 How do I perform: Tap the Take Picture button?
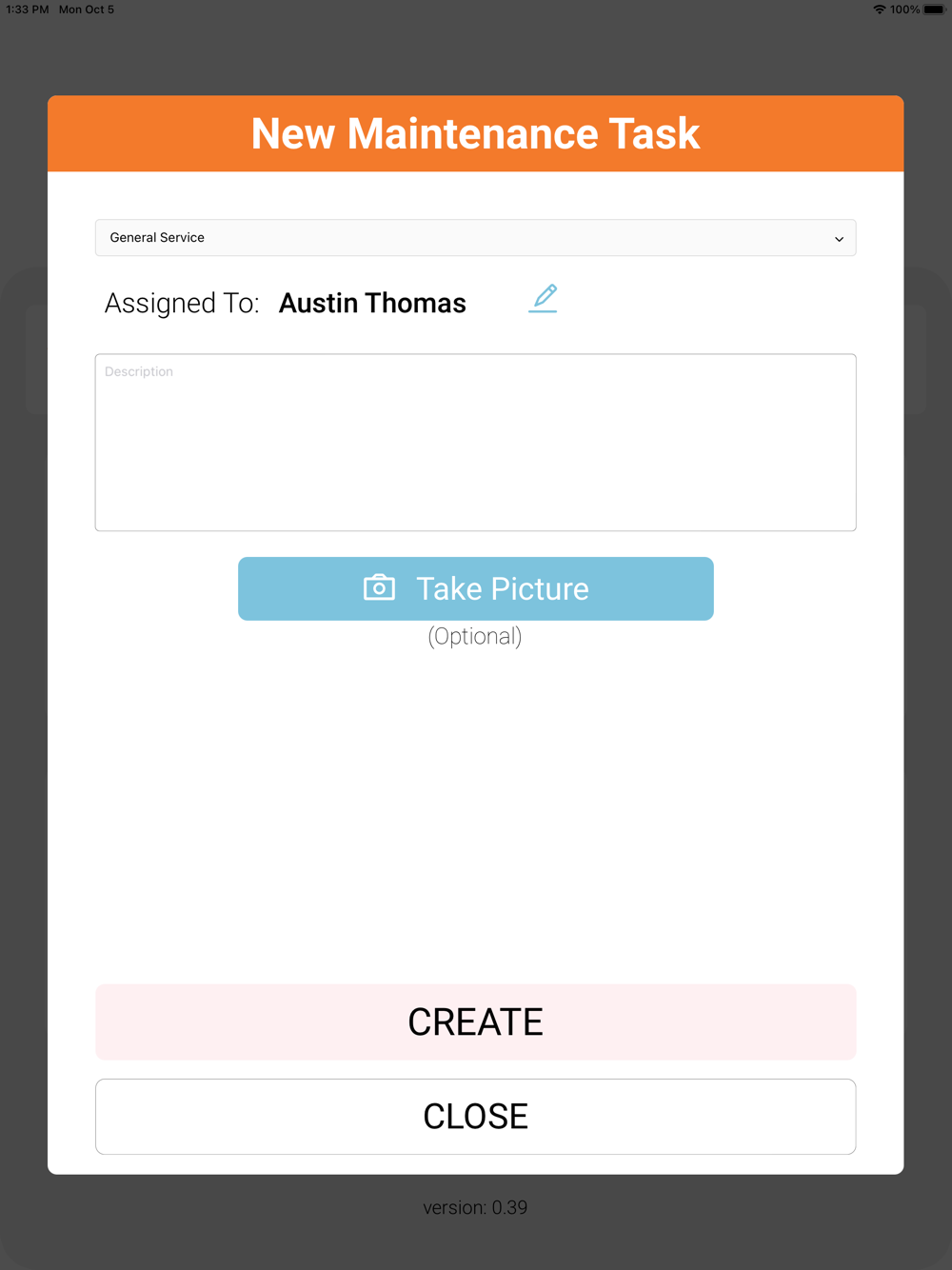tap(475, 588)
